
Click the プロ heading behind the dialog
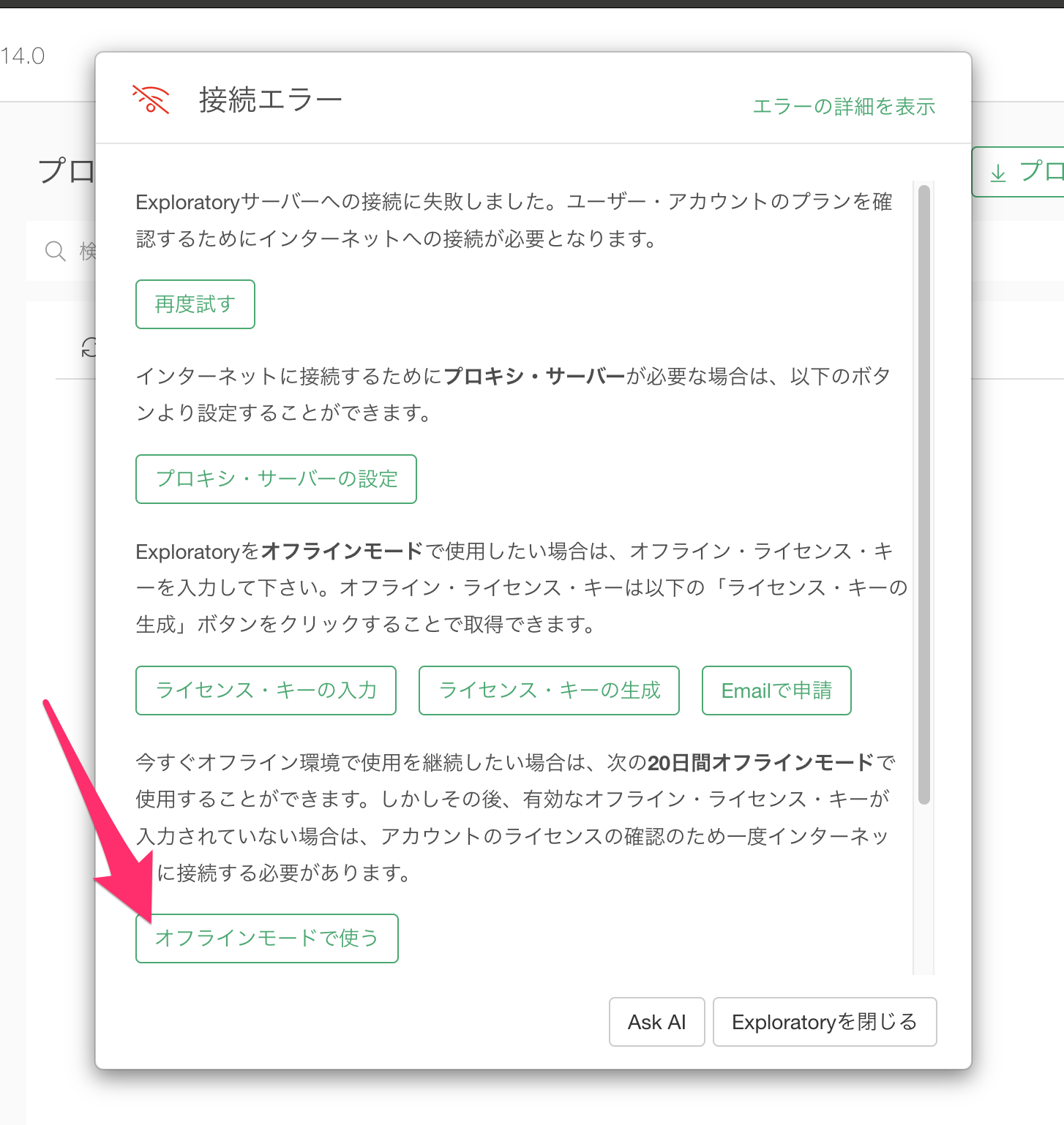tap(66, 171)
